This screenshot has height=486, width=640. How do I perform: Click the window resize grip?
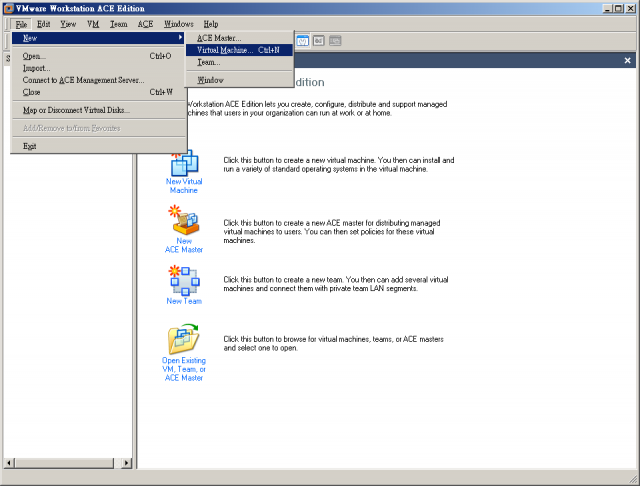(x=633, y=479)
